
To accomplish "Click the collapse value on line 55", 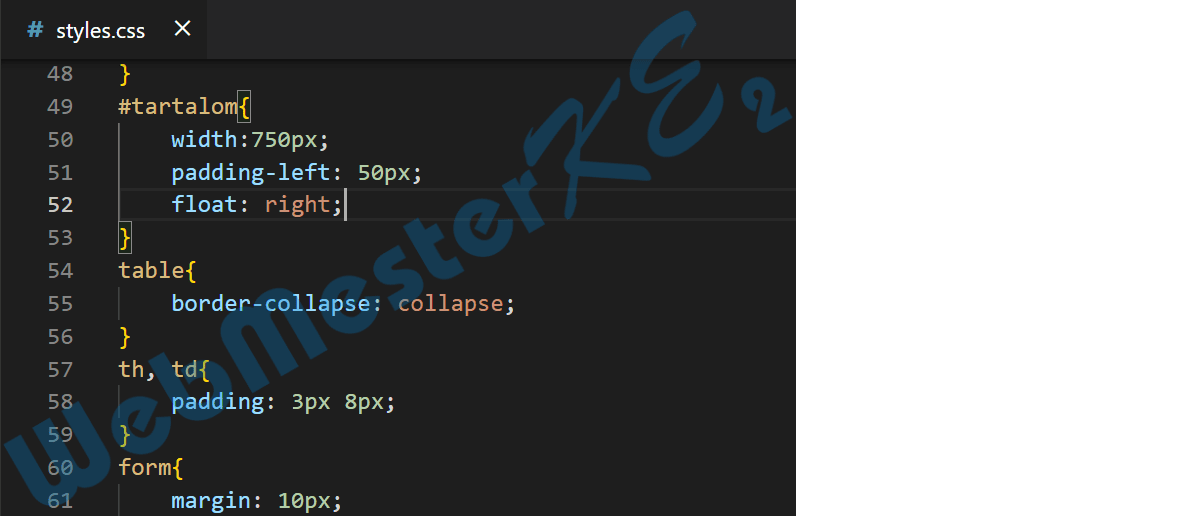I will 450,303.
